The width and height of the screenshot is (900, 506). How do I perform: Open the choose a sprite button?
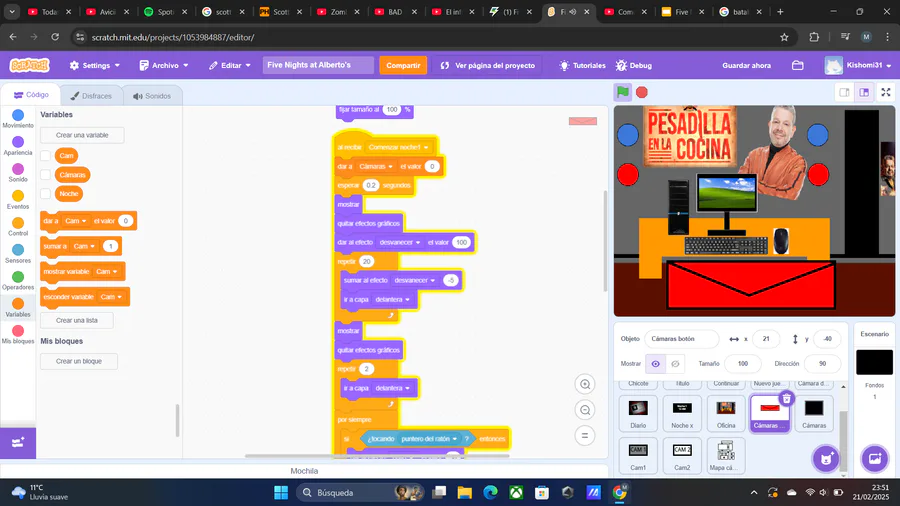click(x=826, y=458)
